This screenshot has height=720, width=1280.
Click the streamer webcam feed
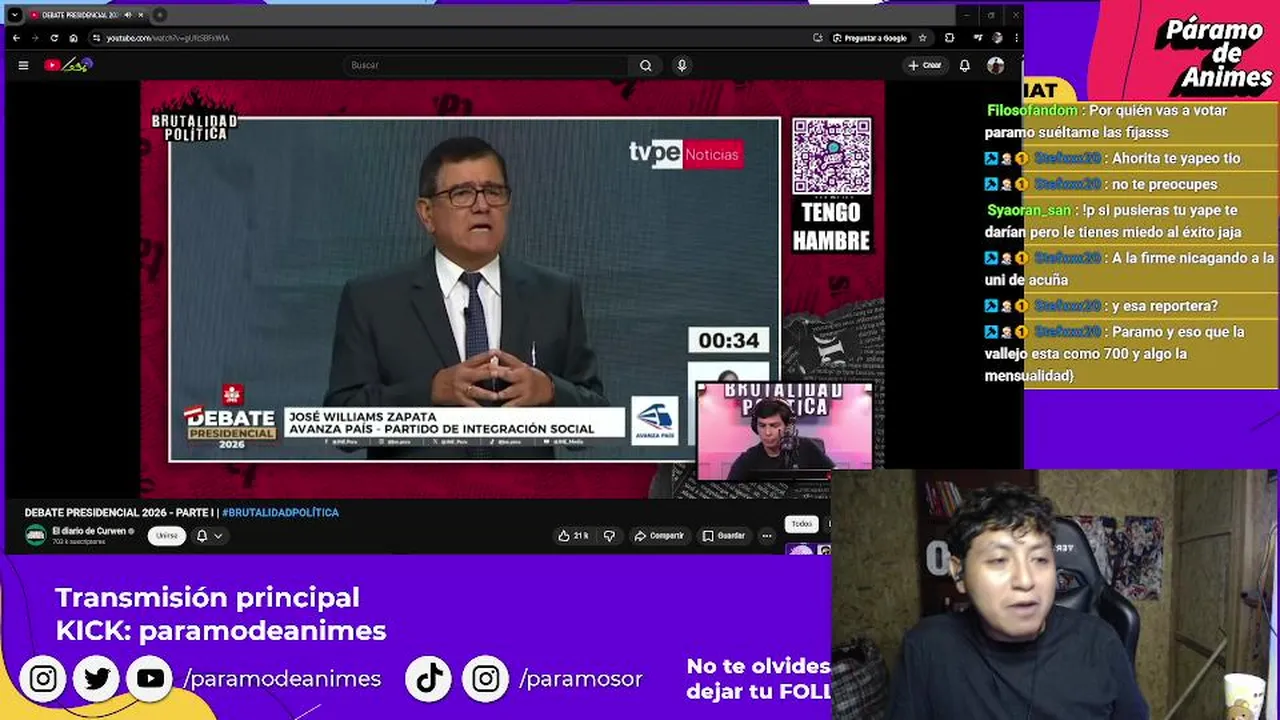point(1055,594)
